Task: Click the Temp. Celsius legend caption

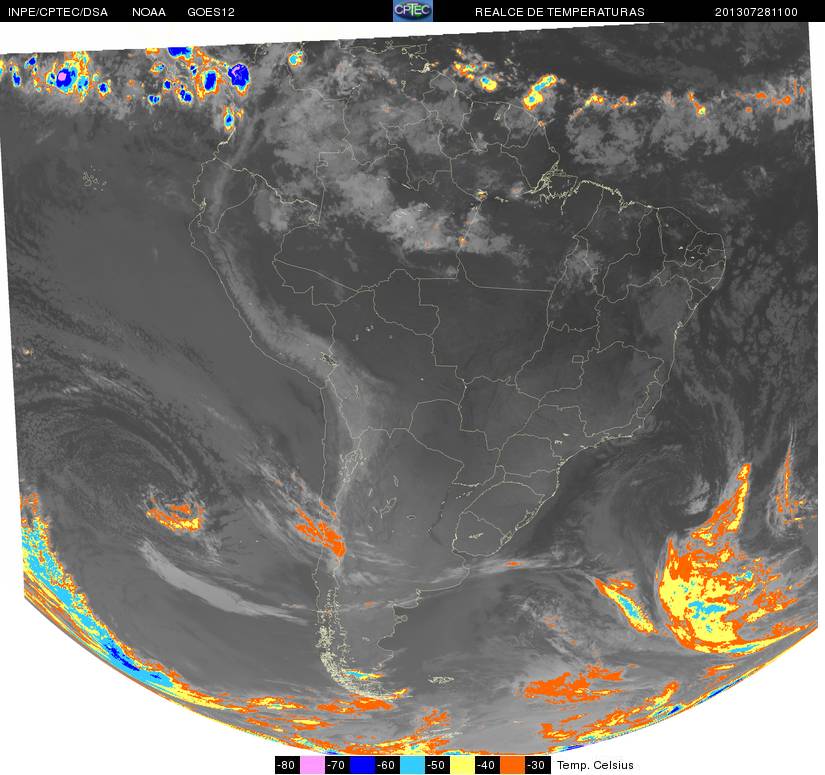Action: (x=596, y=765)
